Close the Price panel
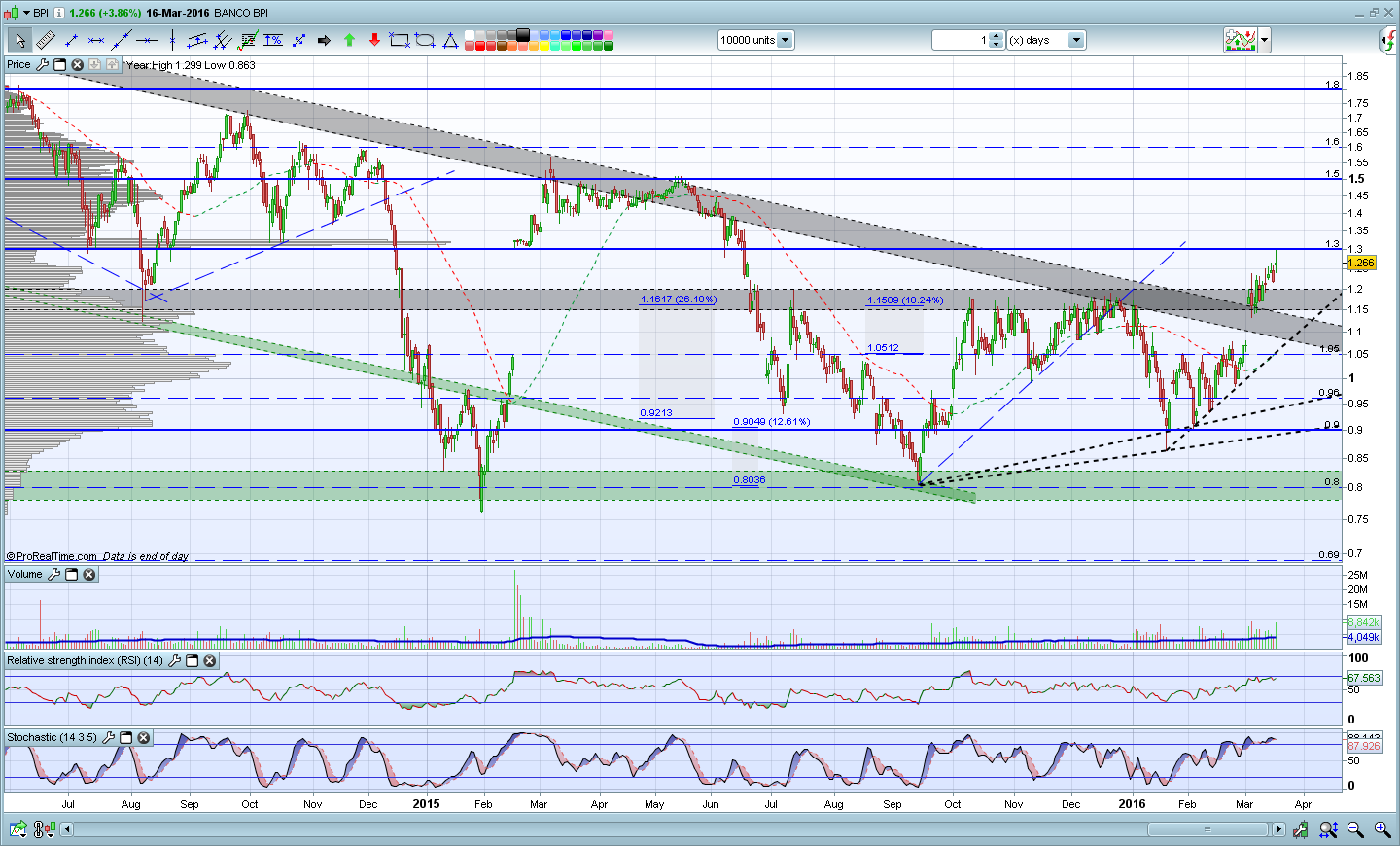 [x=78, y=65]
